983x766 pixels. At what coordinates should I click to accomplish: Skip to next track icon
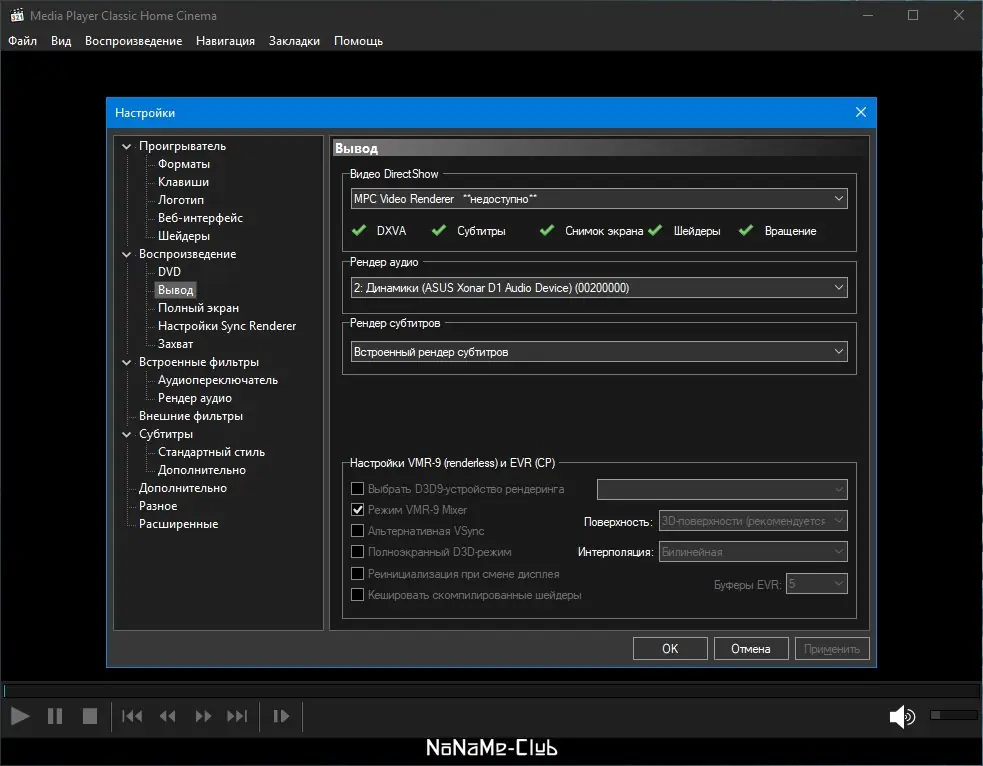pos(237,716)
